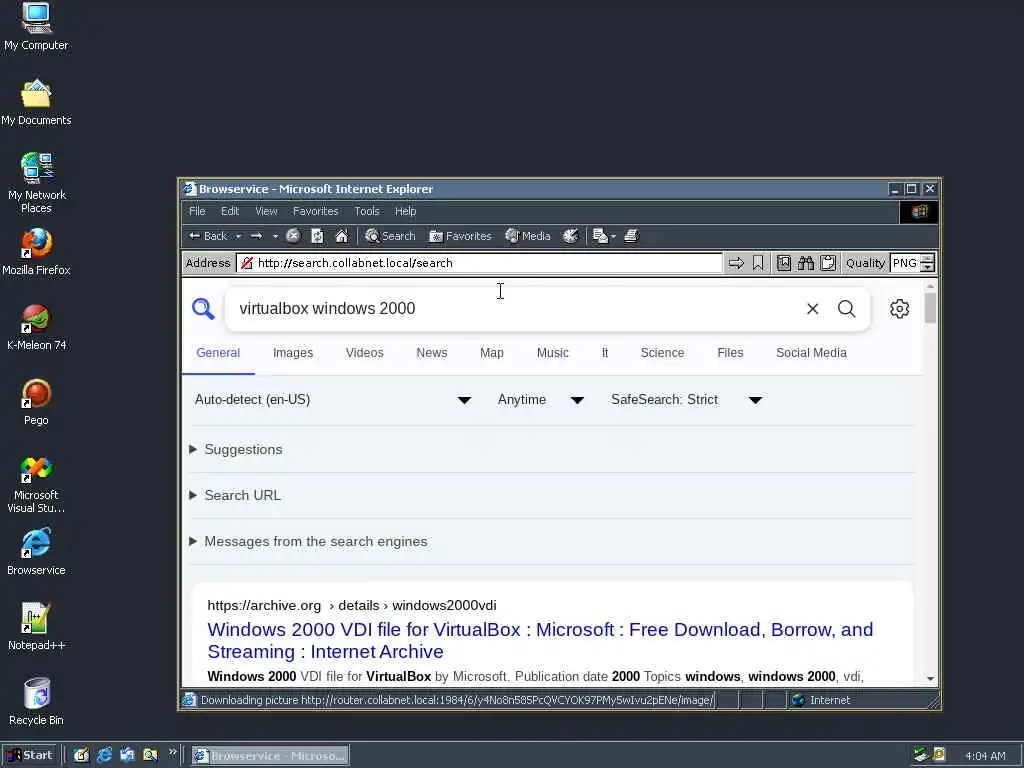The image size is (1024, 768).
Task: Open the SafeSearch: Strict dropdown
Action: point(687,400)
